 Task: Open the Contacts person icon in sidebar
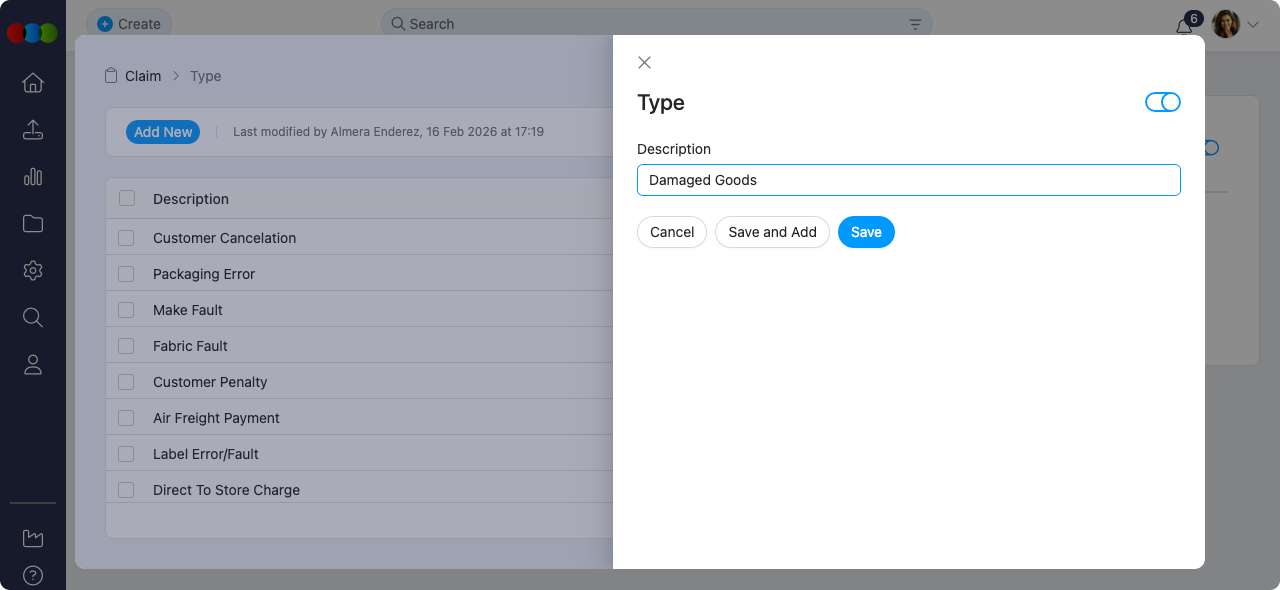[32, 364]
